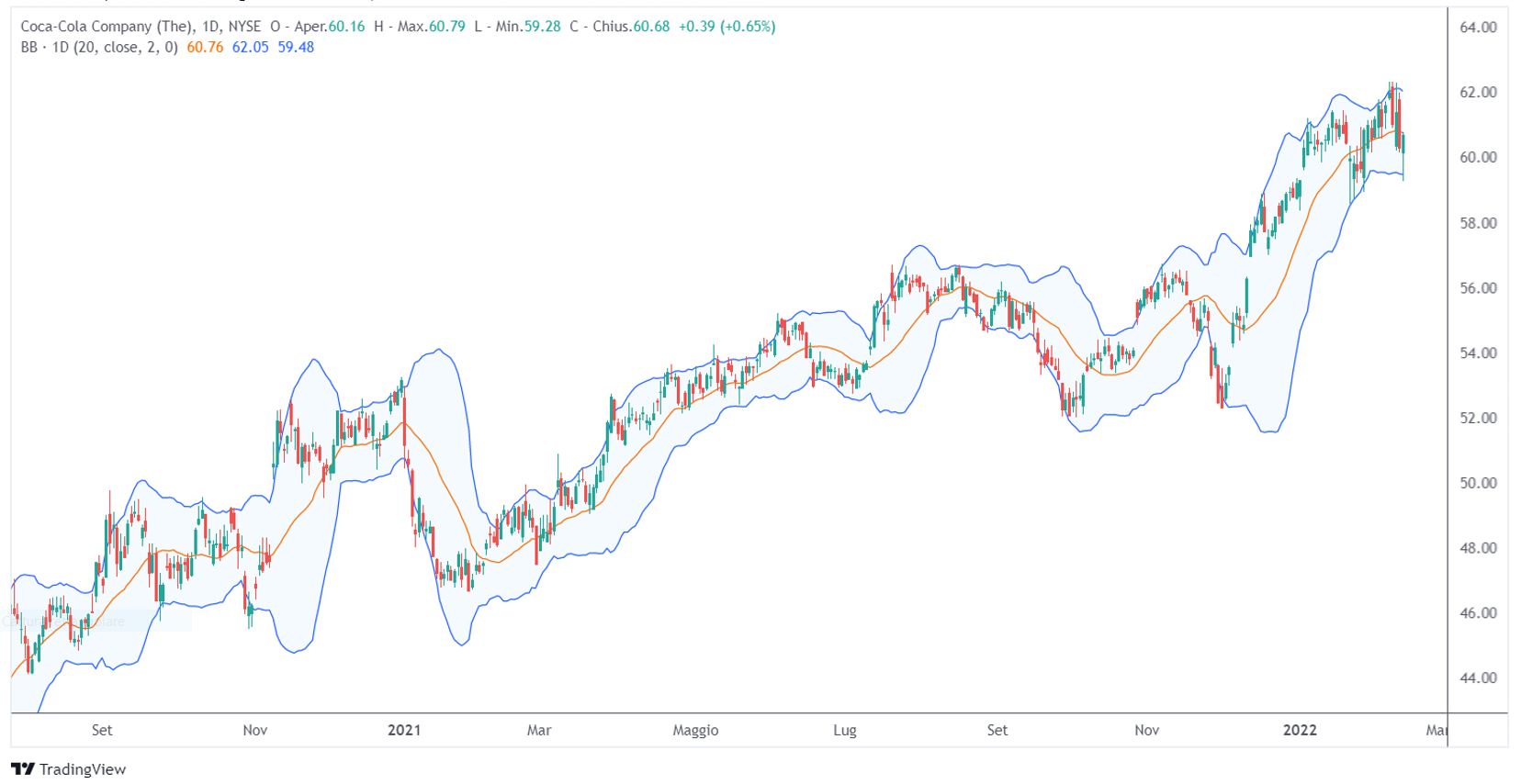Click the BB lower band value 59.48
The height and width of the screenshot is (784, 1521).
click(296, 47)
